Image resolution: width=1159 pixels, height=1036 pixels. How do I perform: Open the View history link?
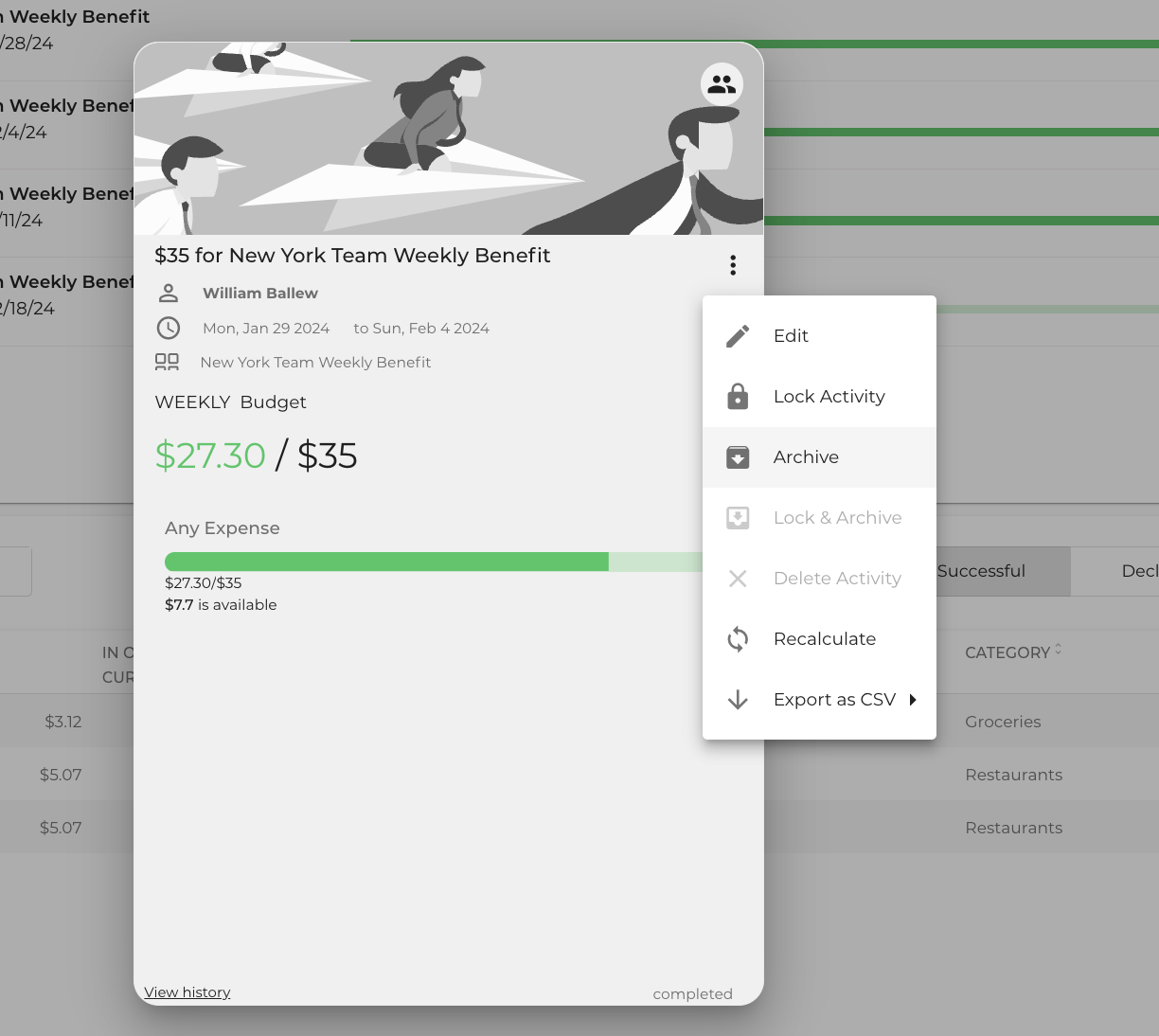187,992
